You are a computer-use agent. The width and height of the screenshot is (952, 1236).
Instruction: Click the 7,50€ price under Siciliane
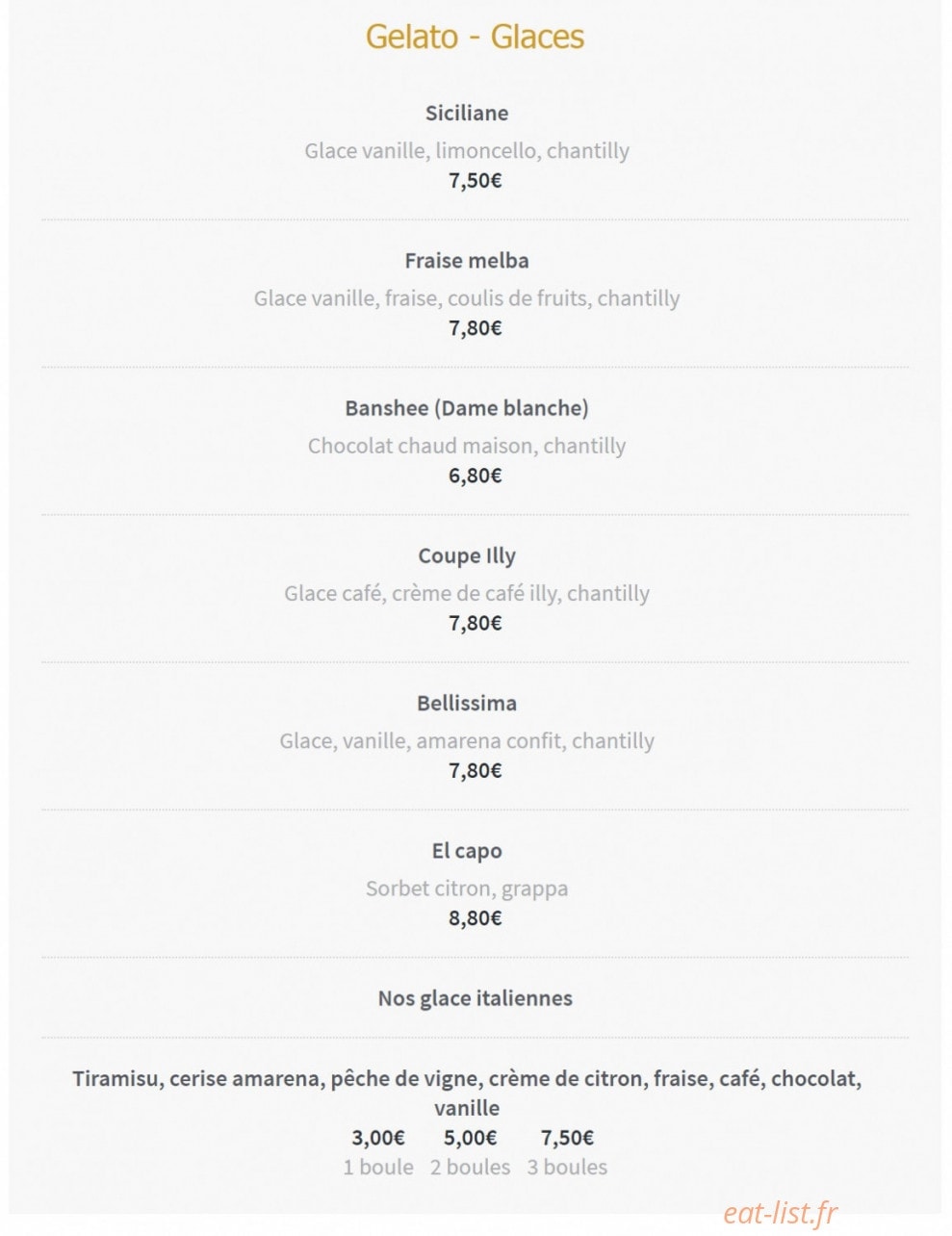pos(475,180)
